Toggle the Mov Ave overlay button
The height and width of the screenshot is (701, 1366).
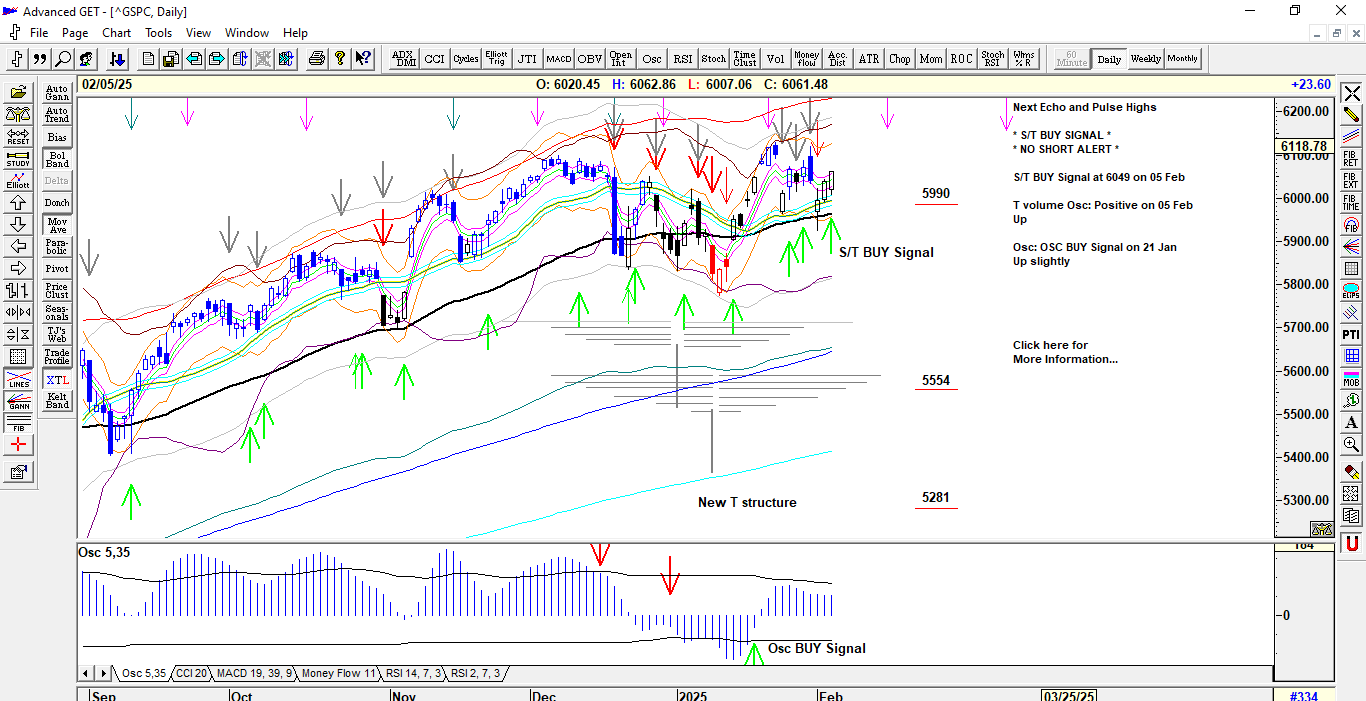tap(58, 225)
